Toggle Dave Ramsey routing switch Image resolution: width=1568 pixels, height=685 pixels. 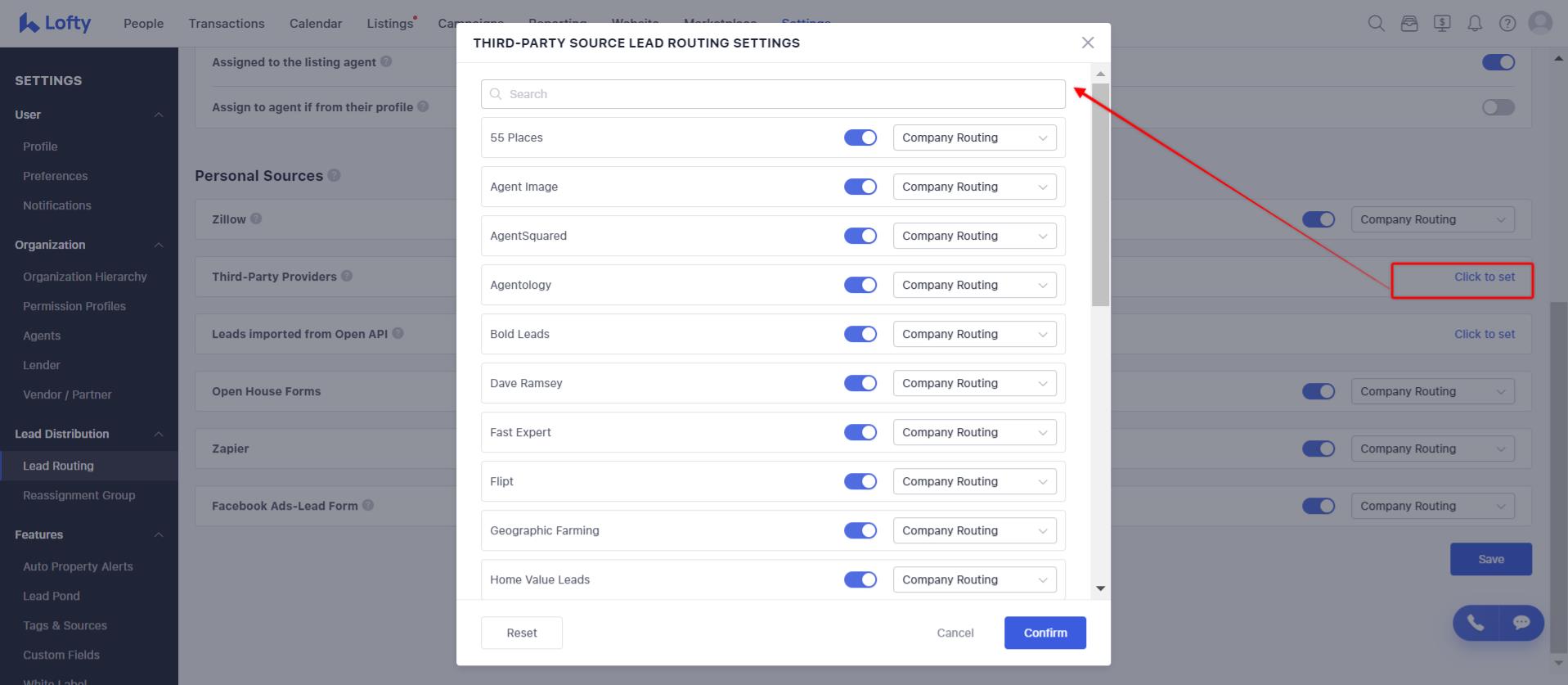point(860,383)
